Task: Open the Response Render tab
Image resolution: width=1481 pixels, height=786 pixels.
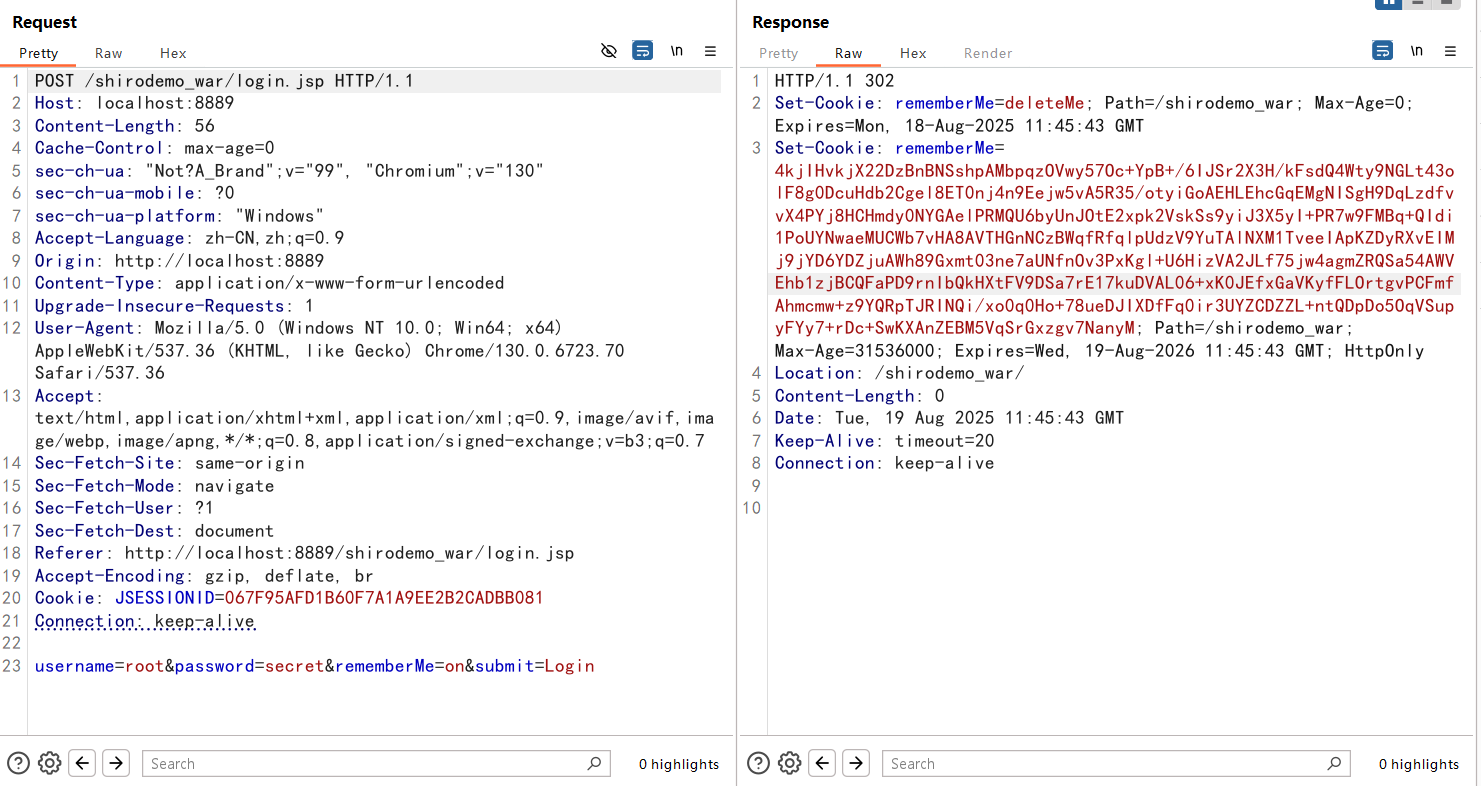Action: (988, 53)
